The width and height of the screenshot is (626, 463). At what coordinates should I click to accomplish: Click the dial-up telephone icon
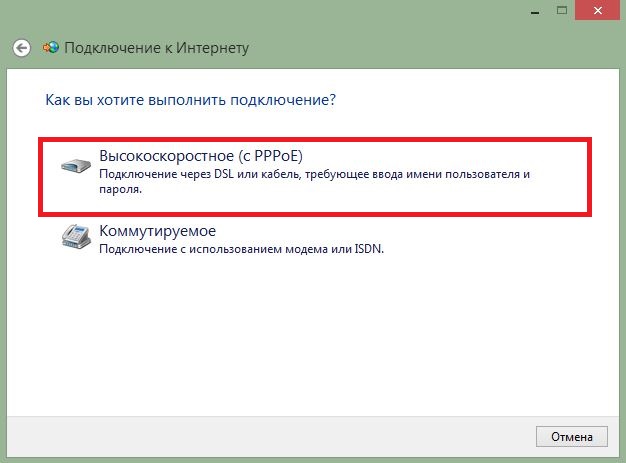coord(76,237)
